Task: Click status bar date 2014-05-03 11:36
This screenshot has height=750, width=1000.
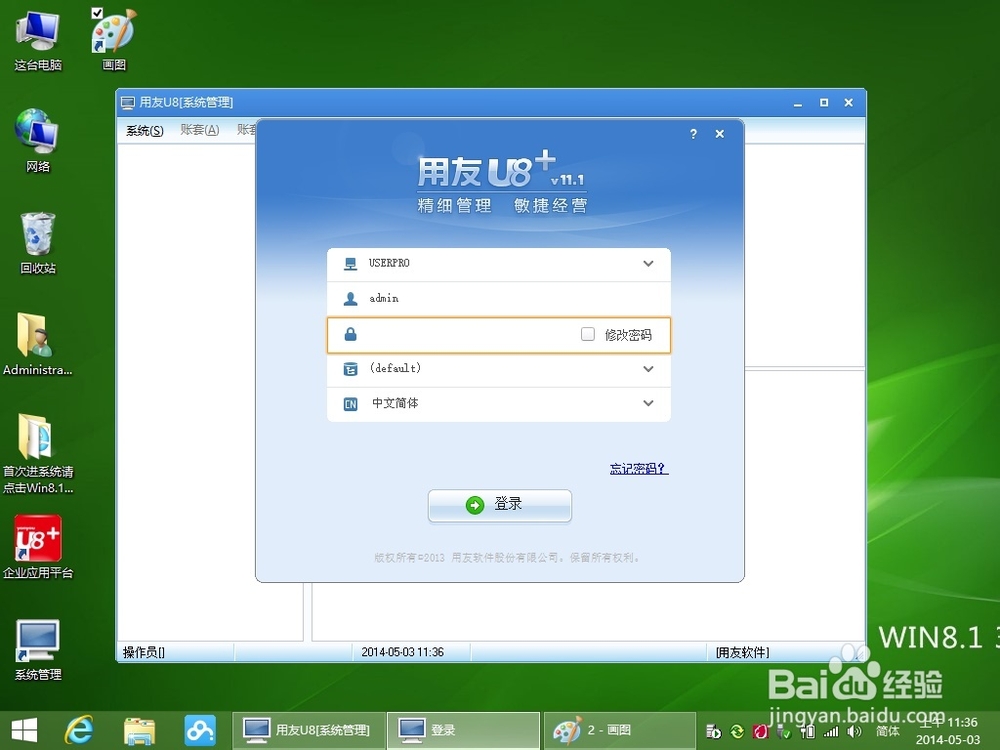Action: 402,652
